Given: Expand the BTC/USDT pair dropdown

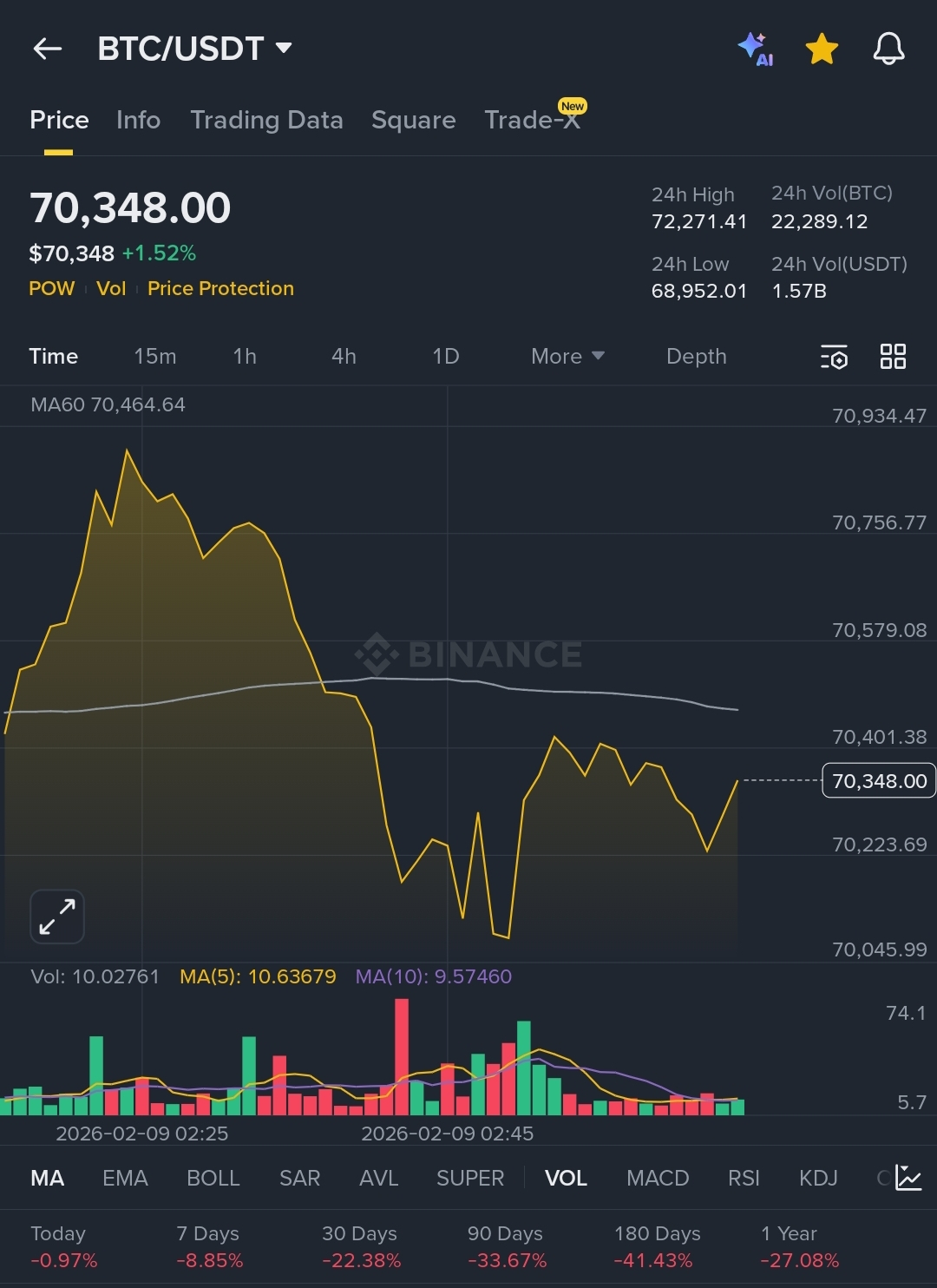Looking at the screenshot, I should [x=284, y=48].
